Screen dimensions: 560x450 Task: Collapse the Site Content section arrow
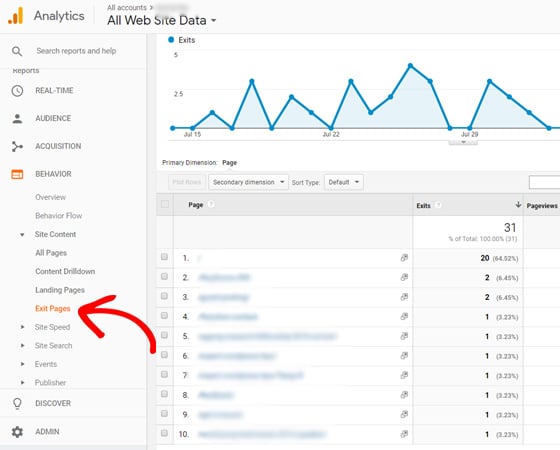pyautogui.click(x=22, y=235)
